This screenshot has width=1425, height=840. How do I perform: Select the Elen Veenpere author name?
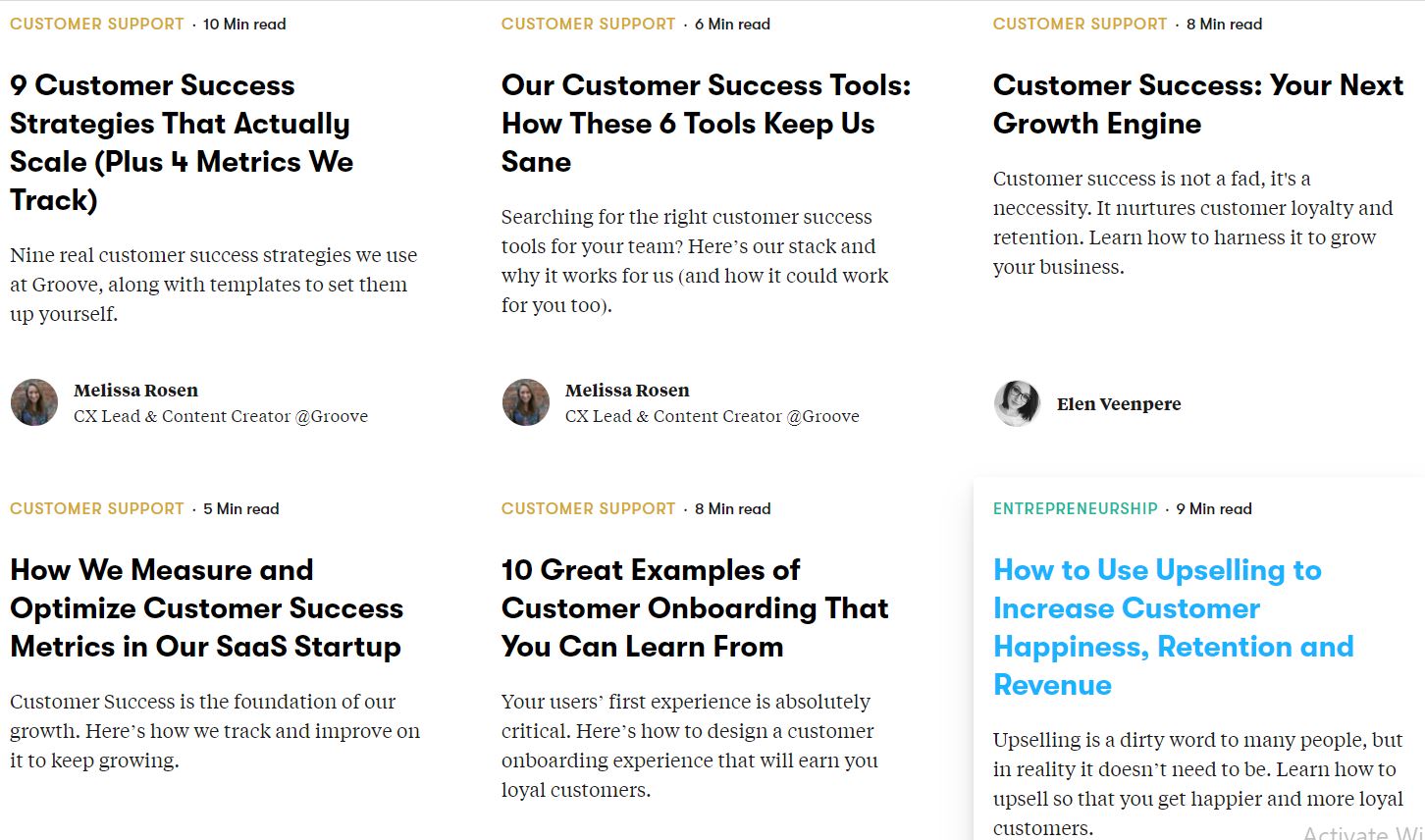[x=1119, y=404]
